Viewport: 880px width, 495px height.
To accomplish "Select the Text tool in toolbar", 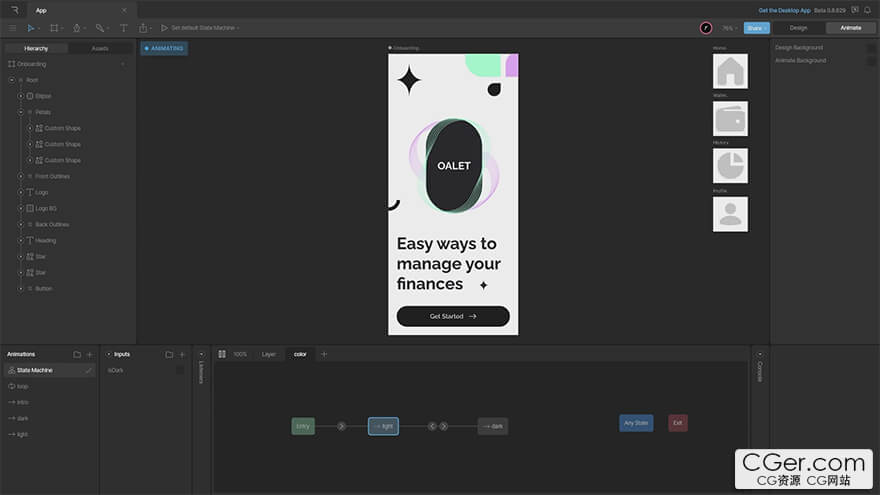I will (124, 28).
